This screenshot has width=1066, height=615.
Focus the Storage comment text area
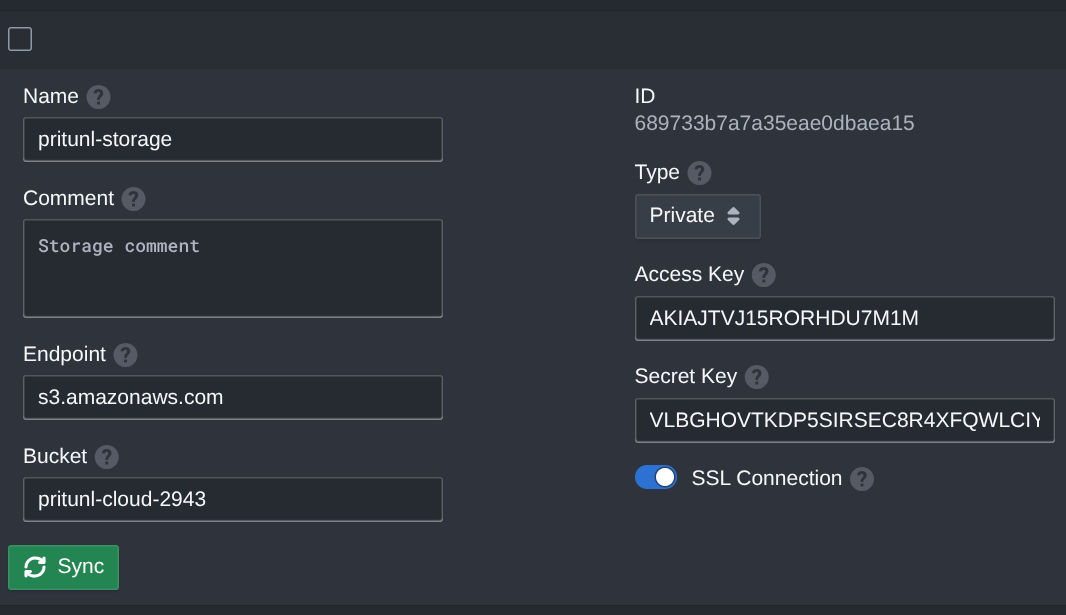coord(232,268)
